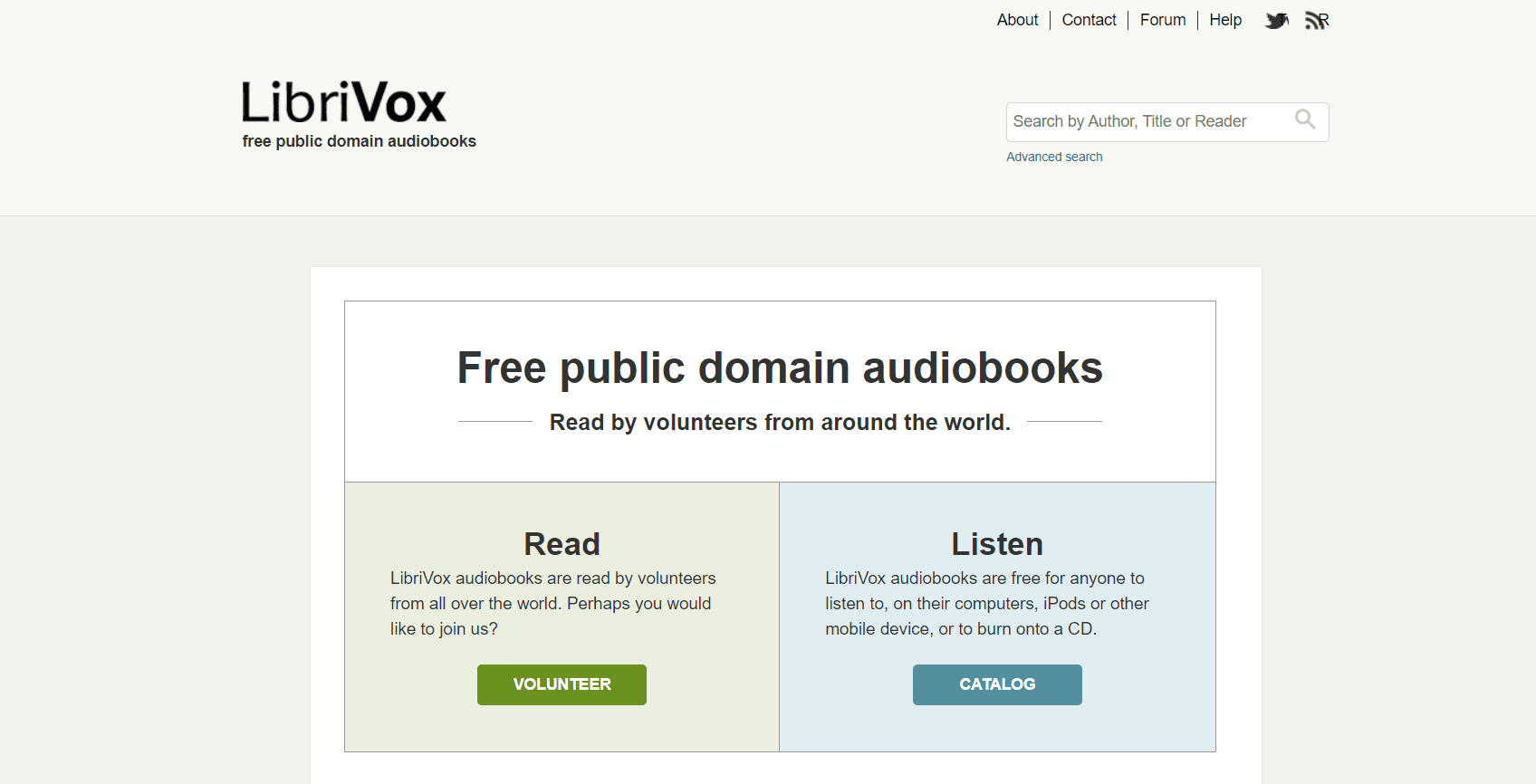Open the Help menu item

(x=1224, y=20)
